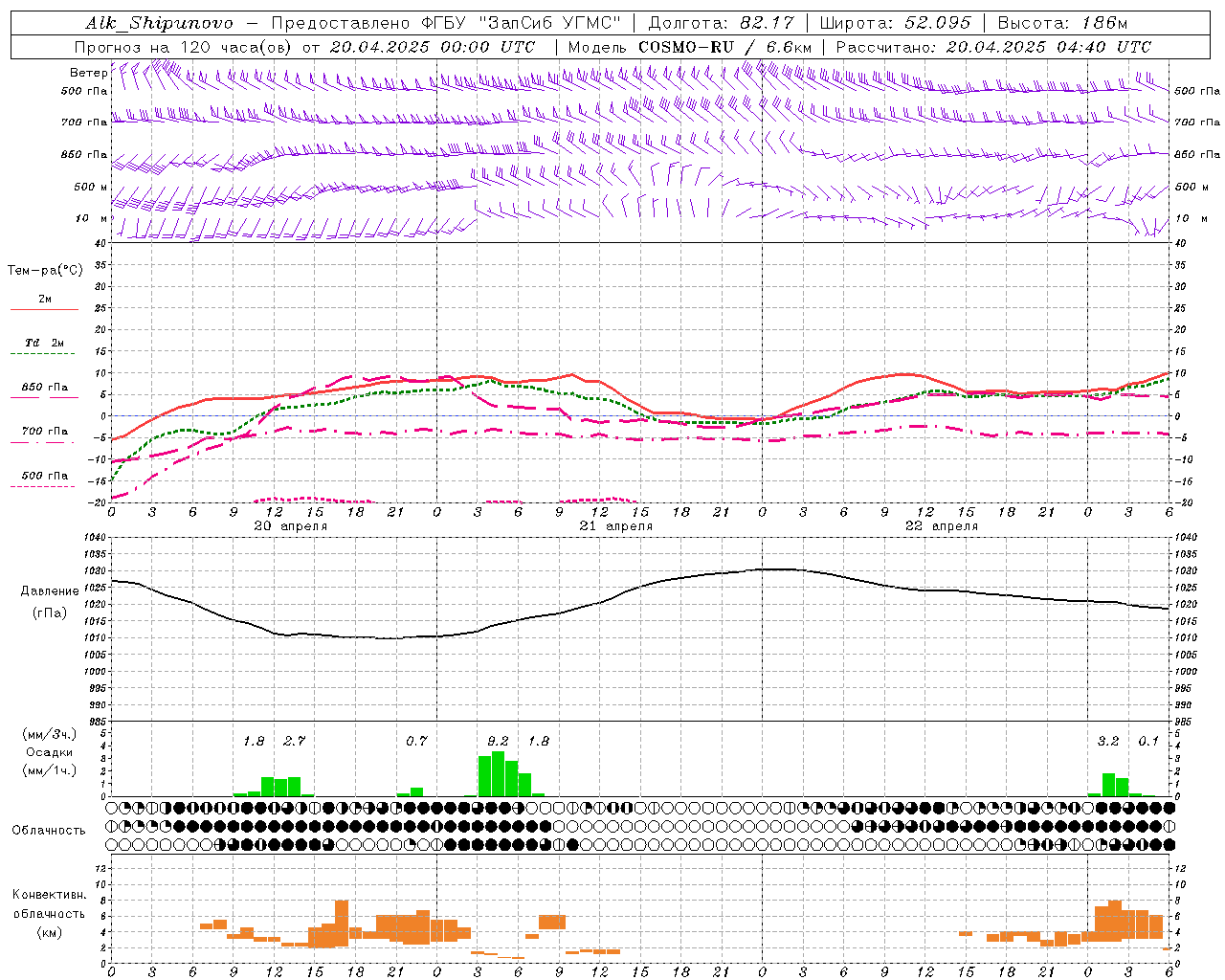1225x980 pixels.
Task: Select the date label 21 апреля
Action: pos(615,526)
